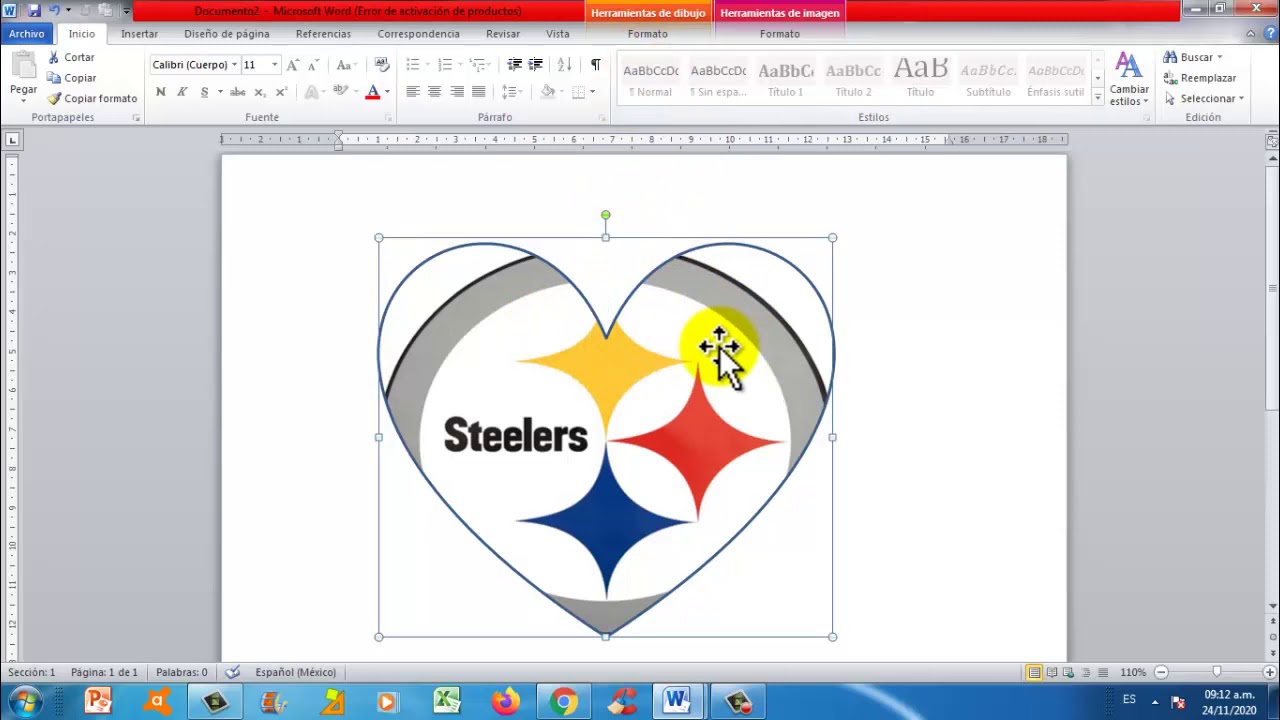The image size is (1280, 720).
Task: Click the Reemplazar button
Action: 1200,78
